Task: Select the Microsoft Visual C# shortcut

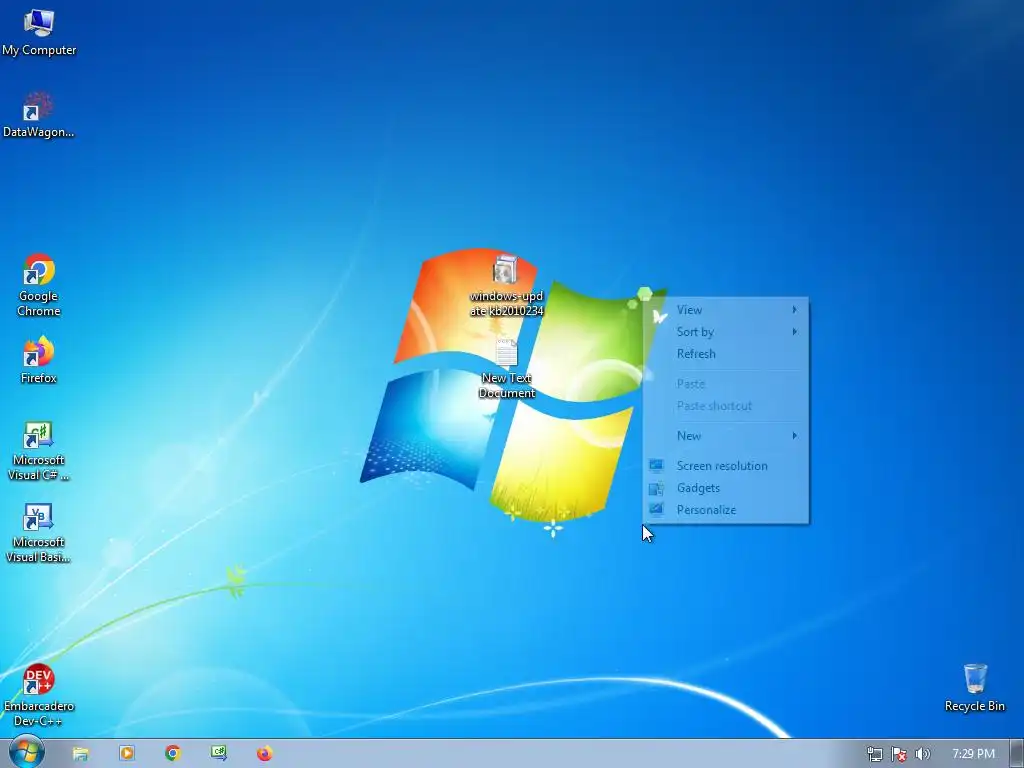Action: pyautogui.click(x=39, y=451)
